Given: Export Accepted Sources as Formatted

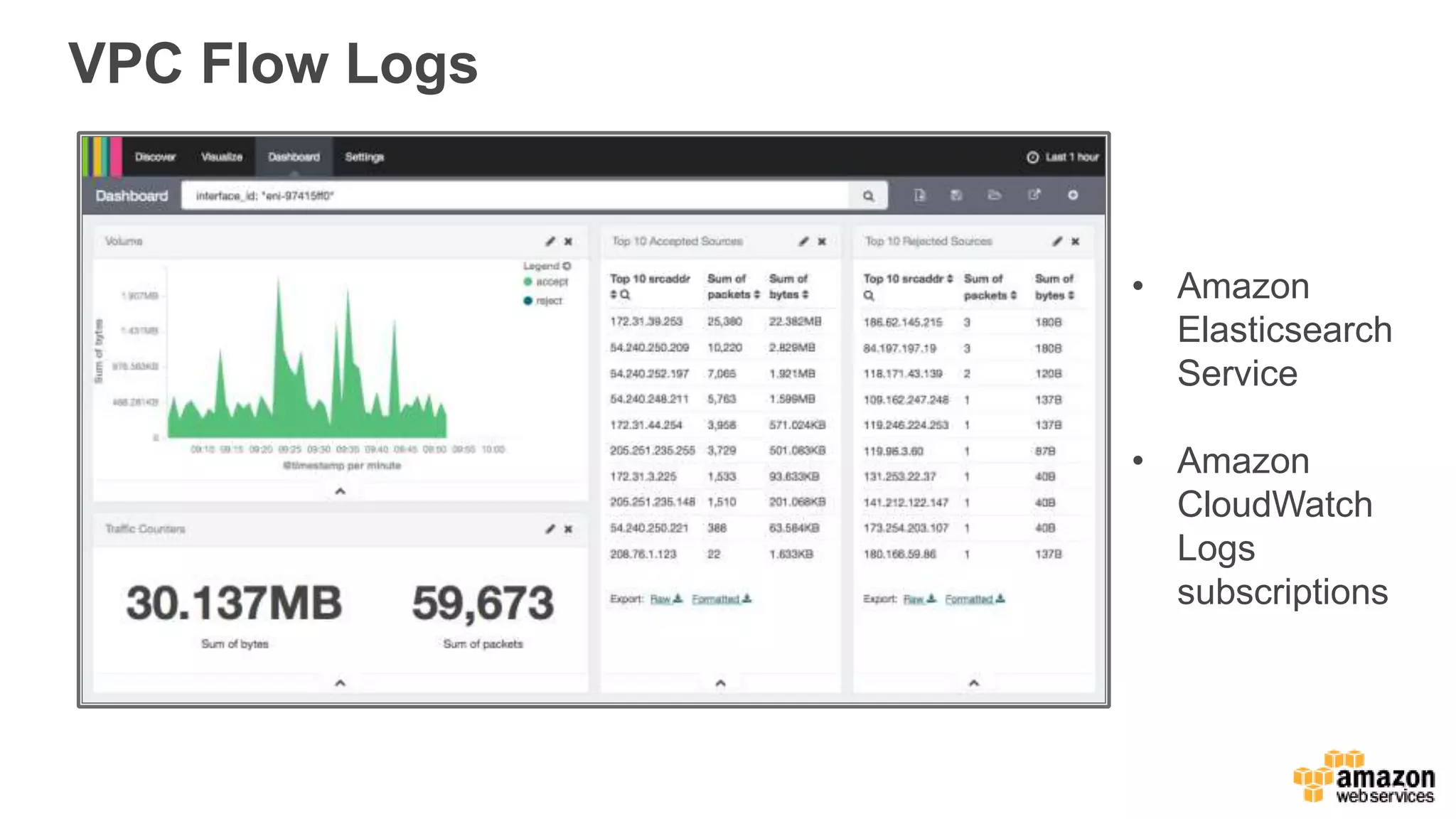Looking at the screenshot, I should pyautogui.click(x=722, y=599).
